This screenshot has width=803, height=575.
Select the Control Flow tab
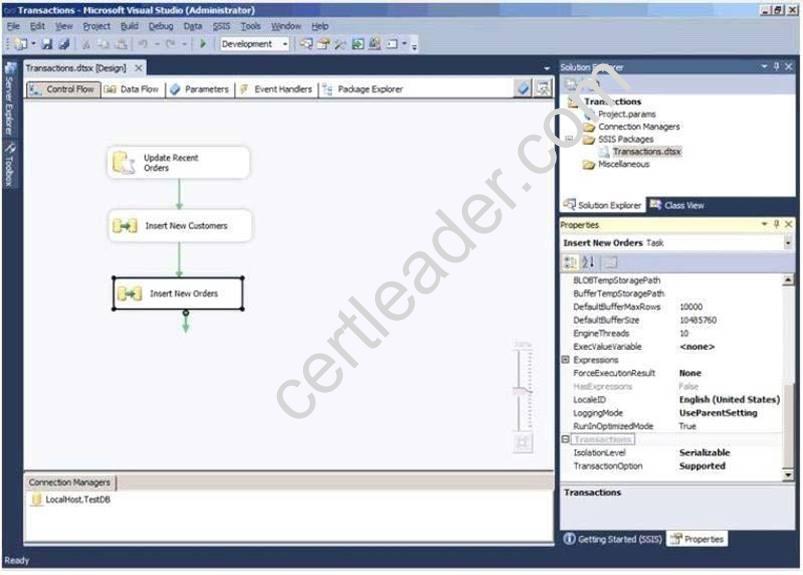[63, 89]
